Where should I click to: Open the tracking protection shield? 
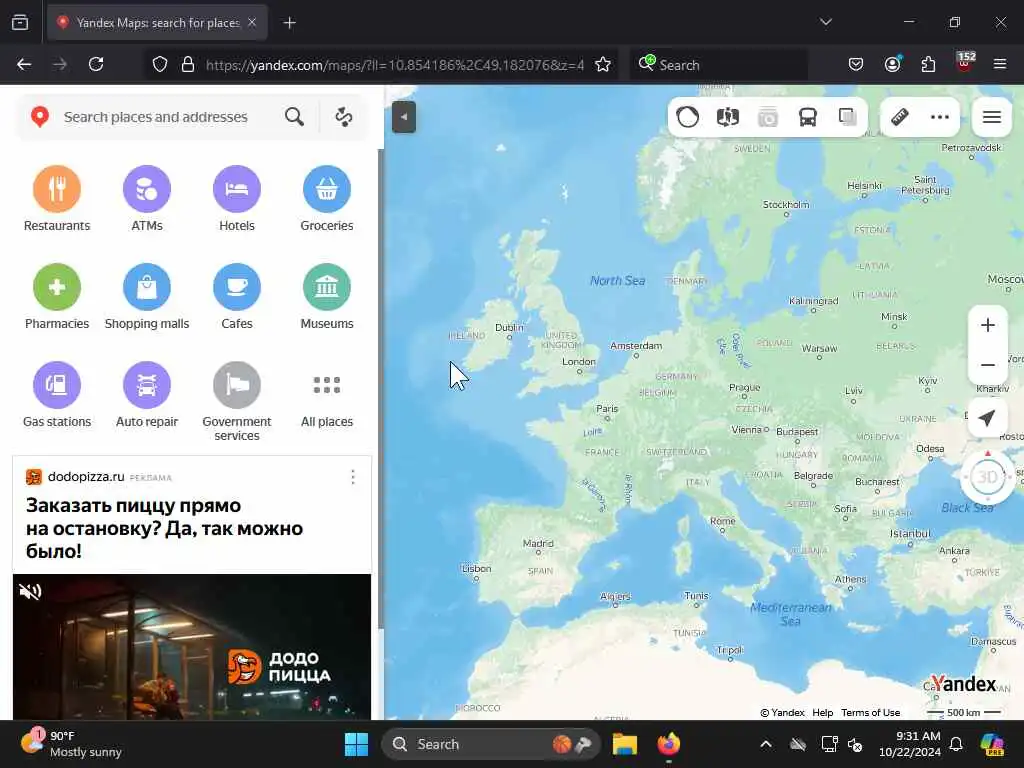tap(160, 65)
